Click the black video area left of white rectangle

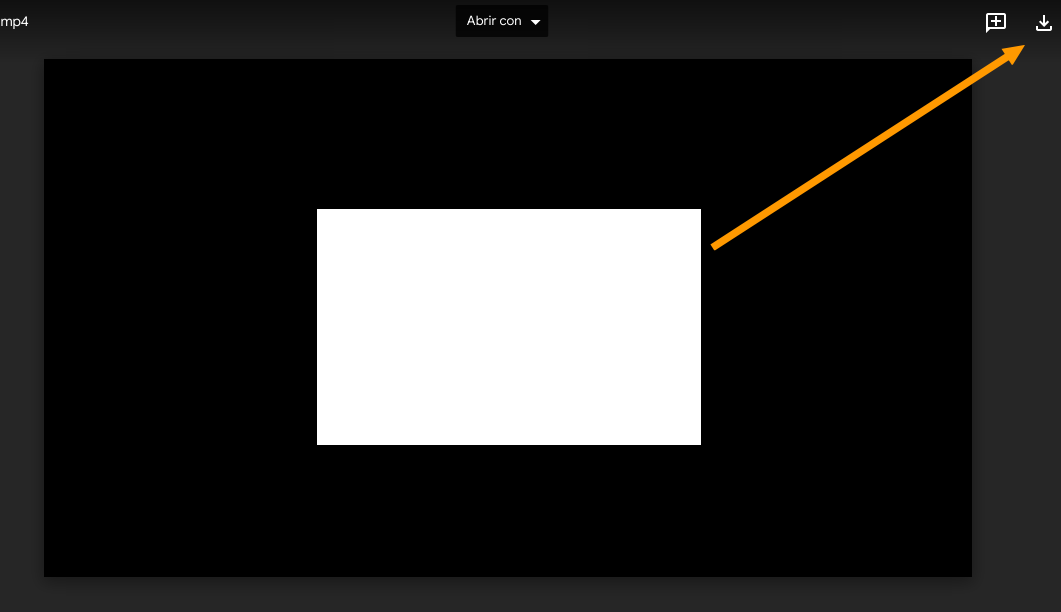point(180,326)
